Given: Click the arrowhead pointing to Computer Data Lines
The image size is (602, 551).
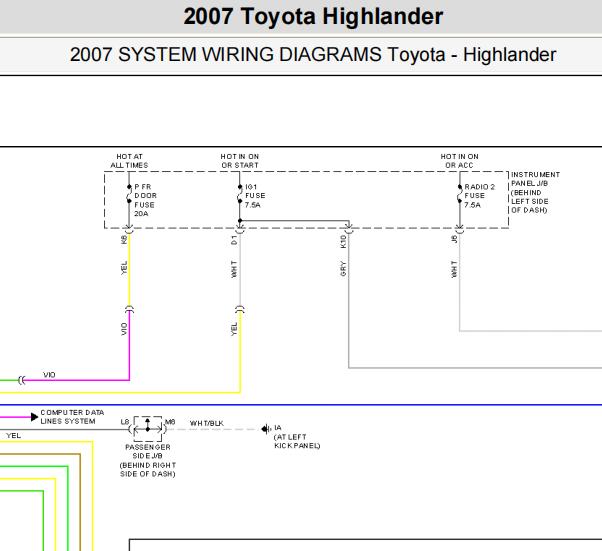Looking at the screenshot, I should [34, 417].
